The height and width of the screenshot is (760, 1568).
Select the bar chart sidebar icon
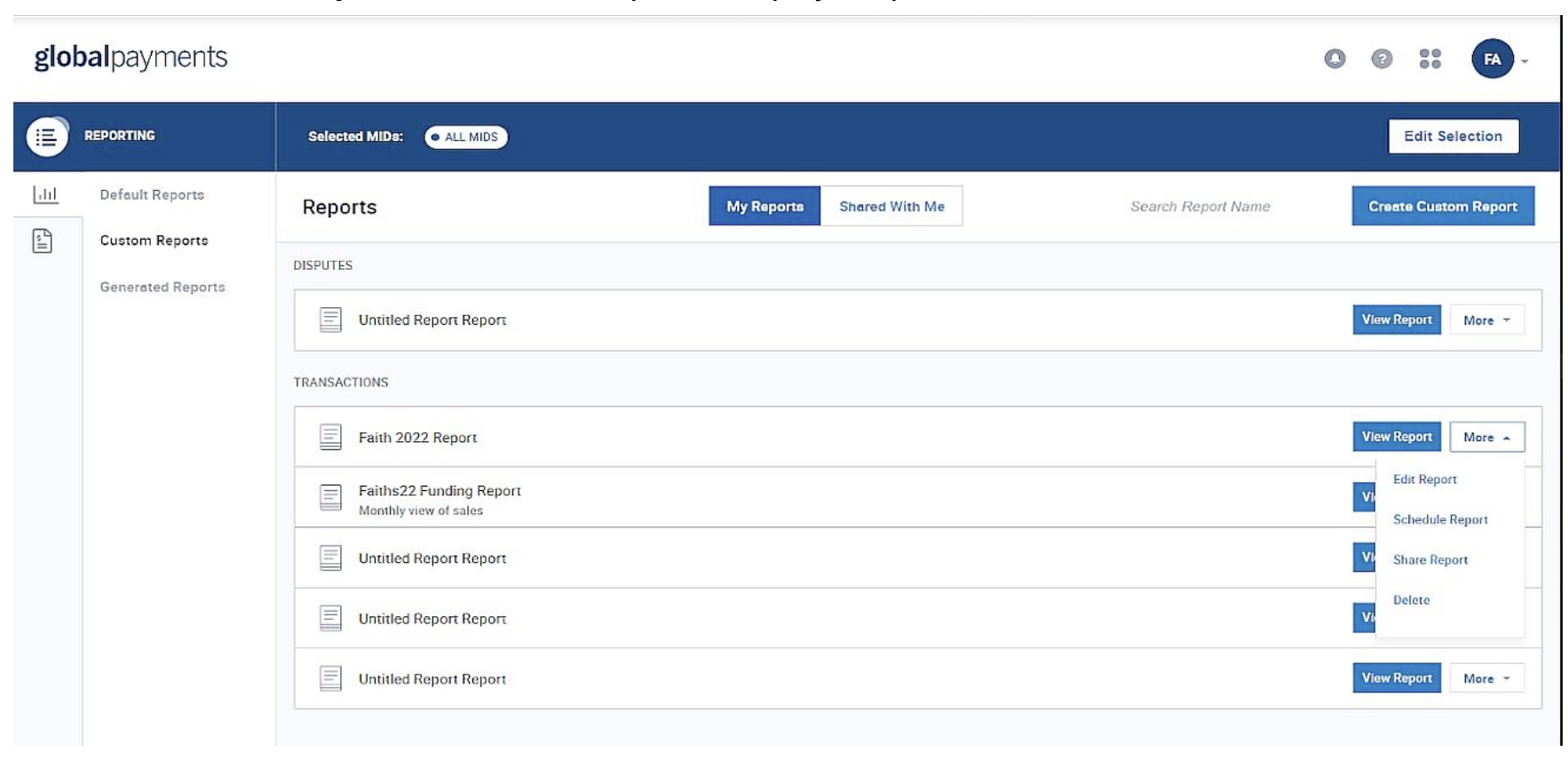pyautogui.click(x=45, y=194)
